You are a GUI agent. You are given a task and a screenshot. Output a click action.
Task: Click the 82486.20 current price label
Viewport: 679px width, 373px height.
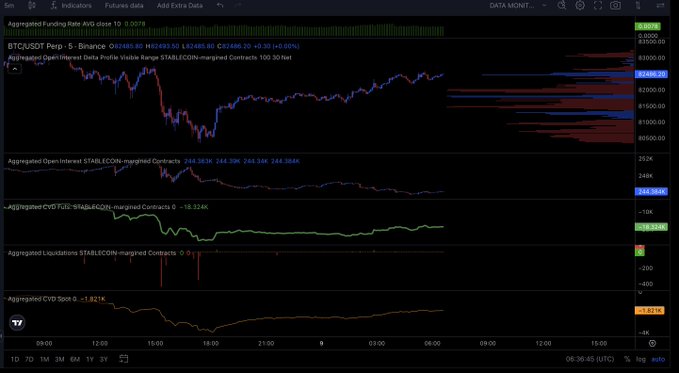[x=651, y=75]
